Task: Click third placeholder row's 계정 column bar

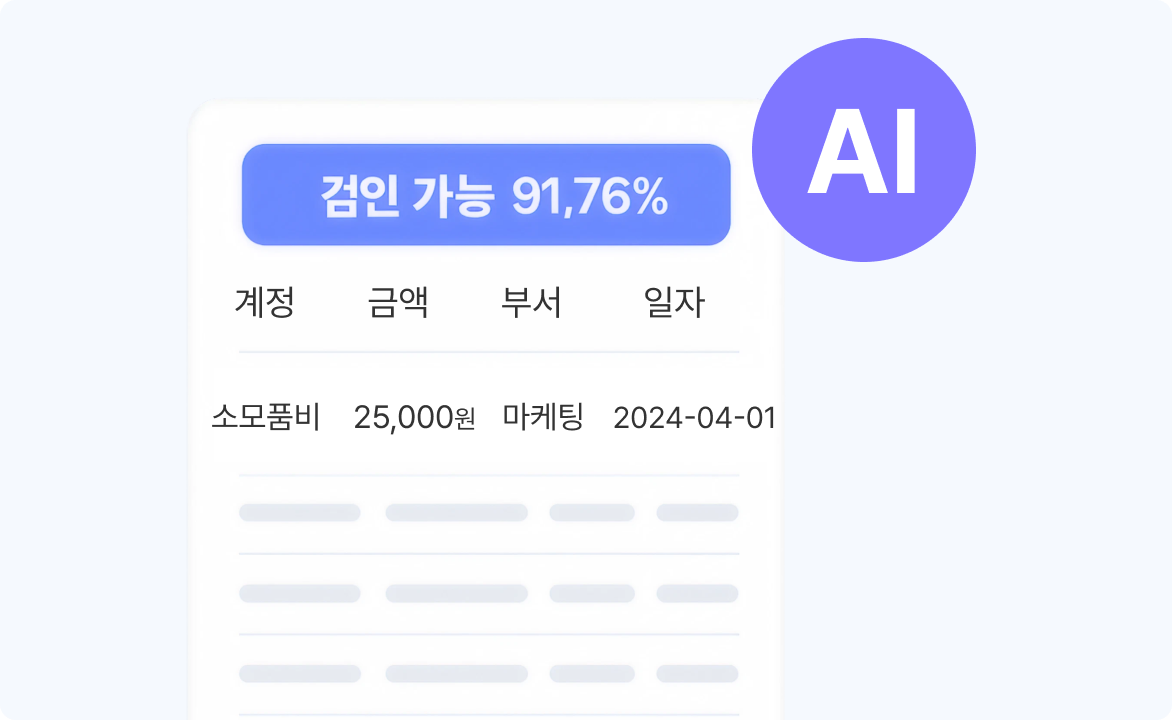Action: click(x=300, y=673)
